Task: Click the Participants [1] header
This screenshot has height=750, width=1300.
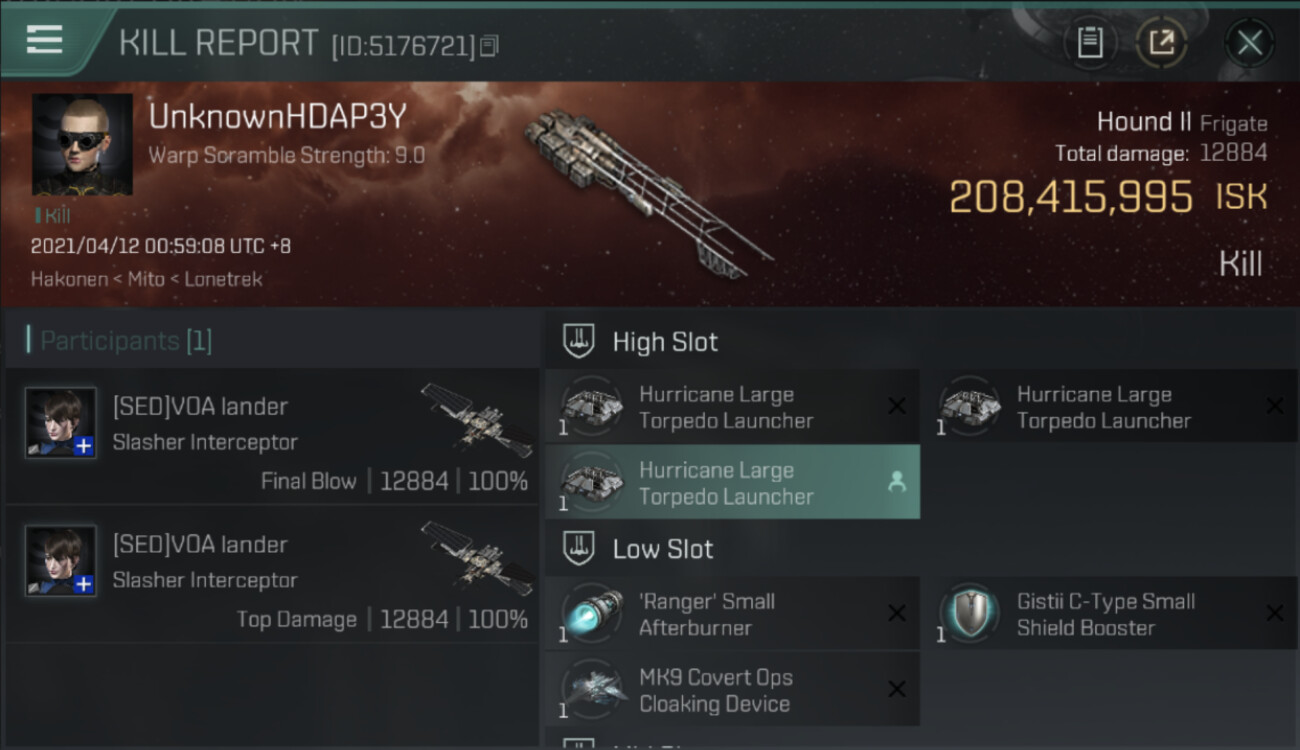Action: 125,341
